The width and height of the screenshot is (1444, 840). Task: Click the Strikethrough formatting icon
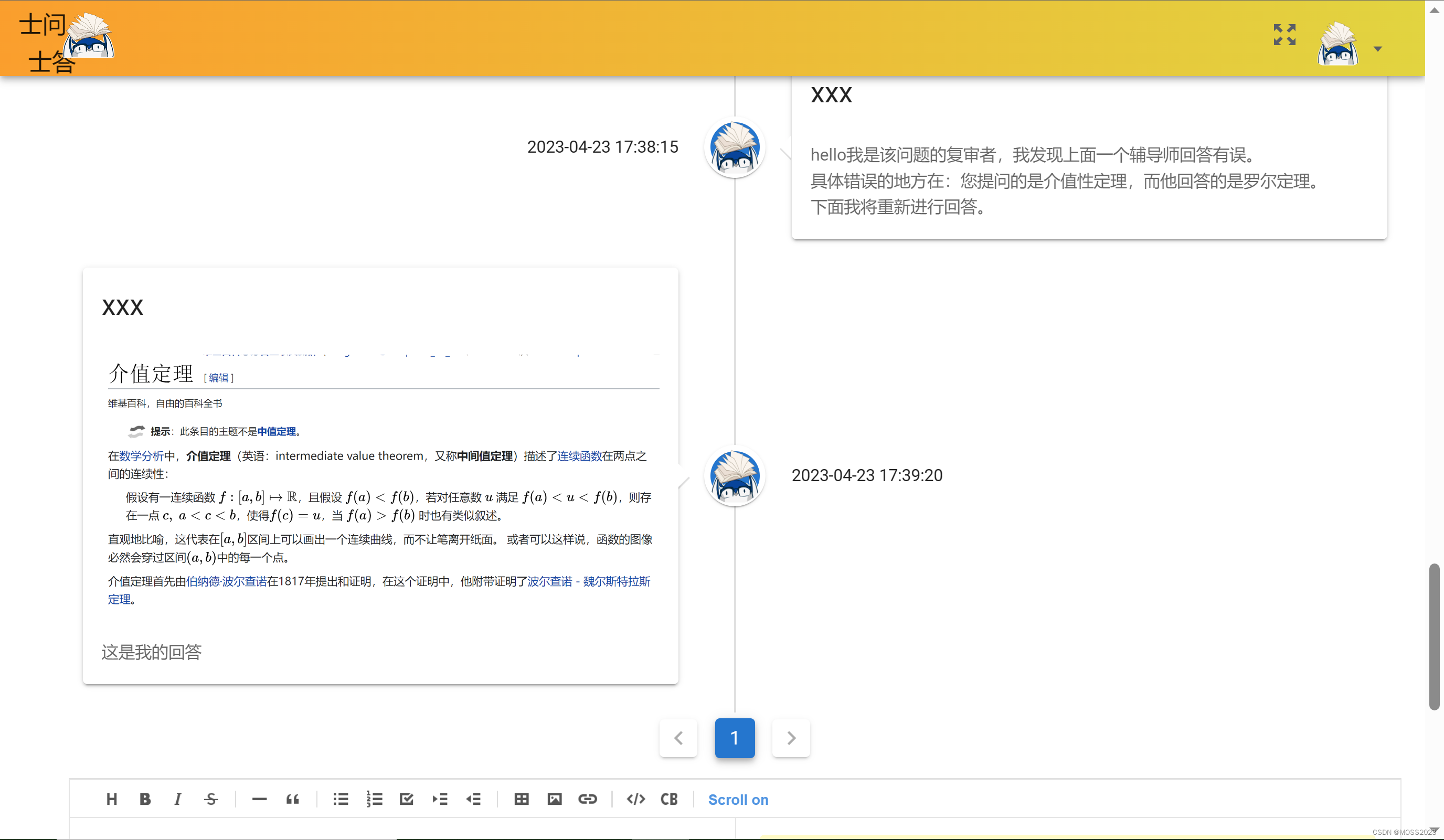(x=212, y=799)
